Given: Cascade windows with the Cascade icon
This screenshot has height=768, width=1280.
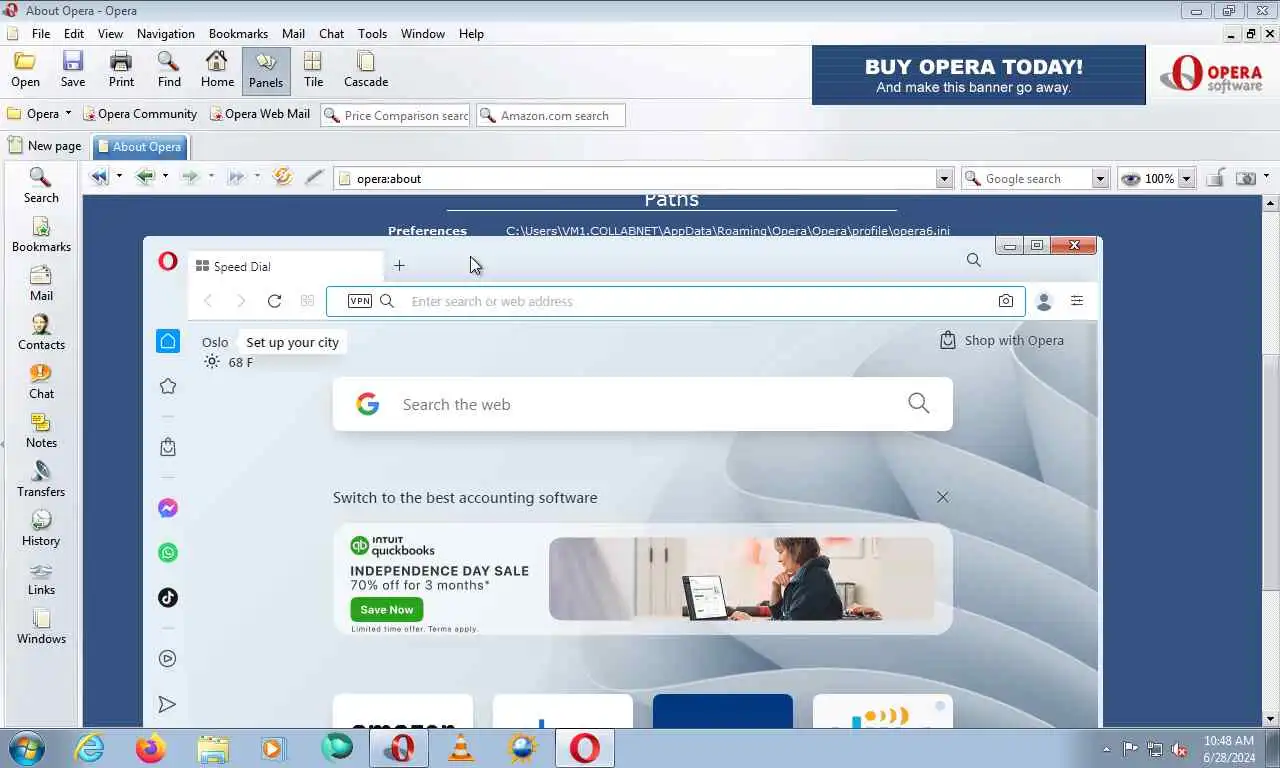Looking at the screenshot, I should pyautogui.click(x=366, y=70).
